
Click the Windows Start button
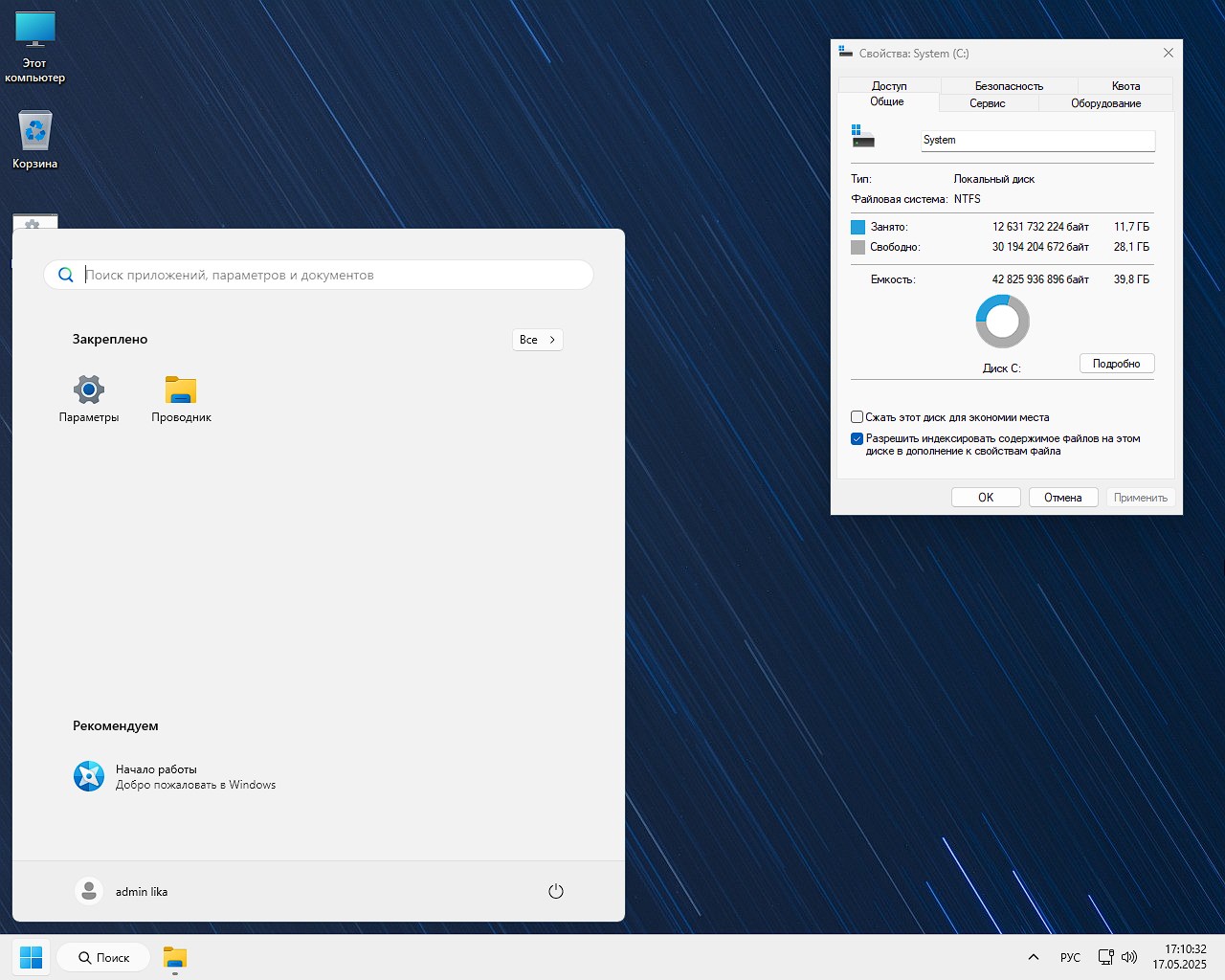(x=31, y=957)
